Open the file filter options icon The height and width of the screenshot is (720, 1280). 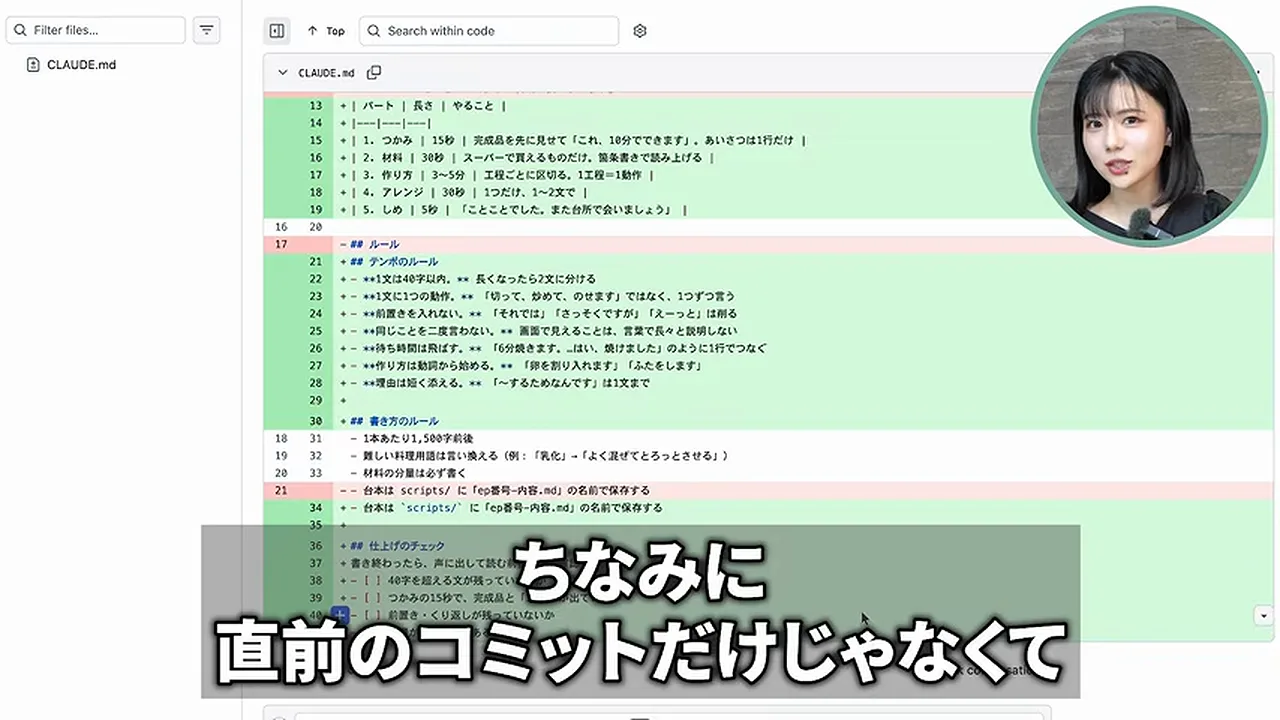pos(206,30)
